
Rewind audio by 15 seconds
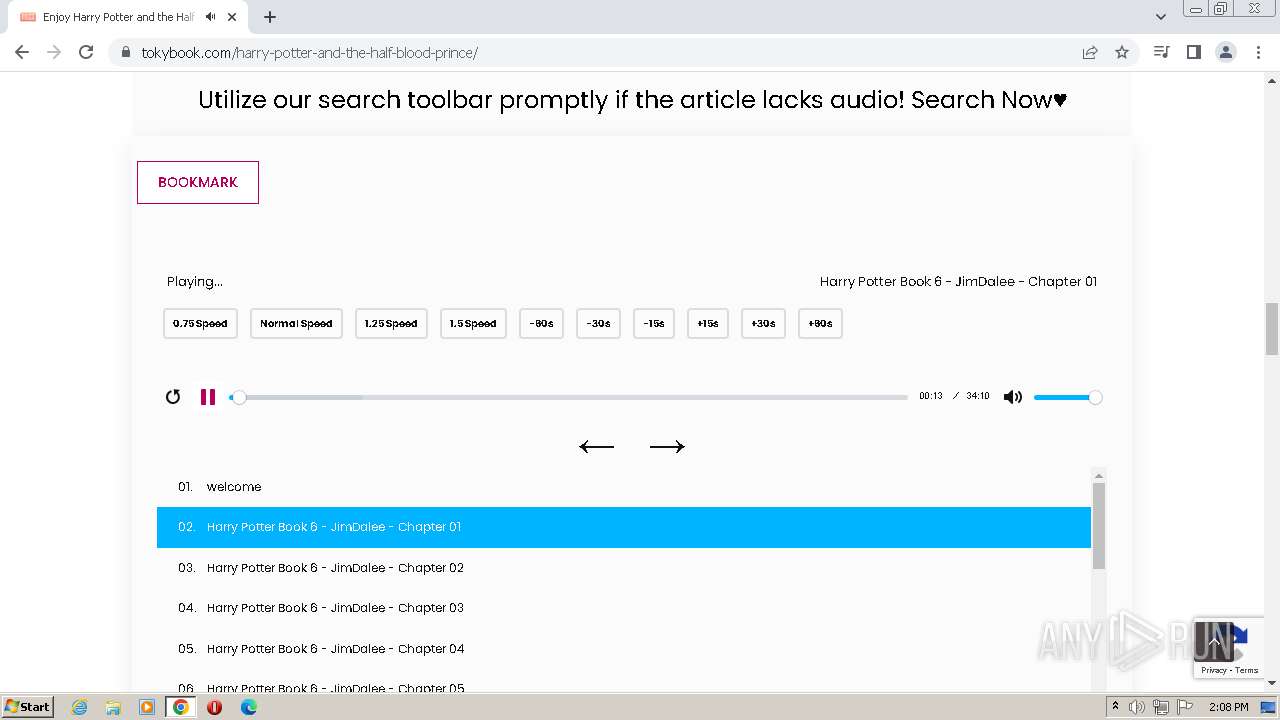[654, 324]
